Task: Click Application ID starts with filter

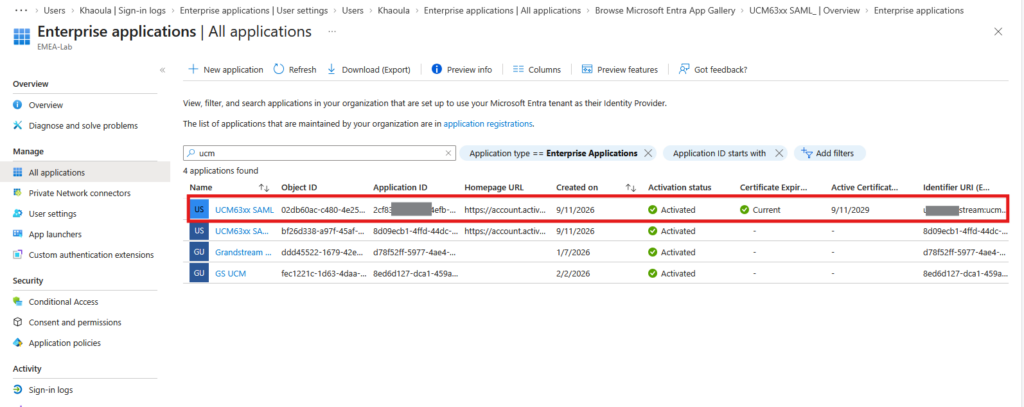Action: (719, 153)
